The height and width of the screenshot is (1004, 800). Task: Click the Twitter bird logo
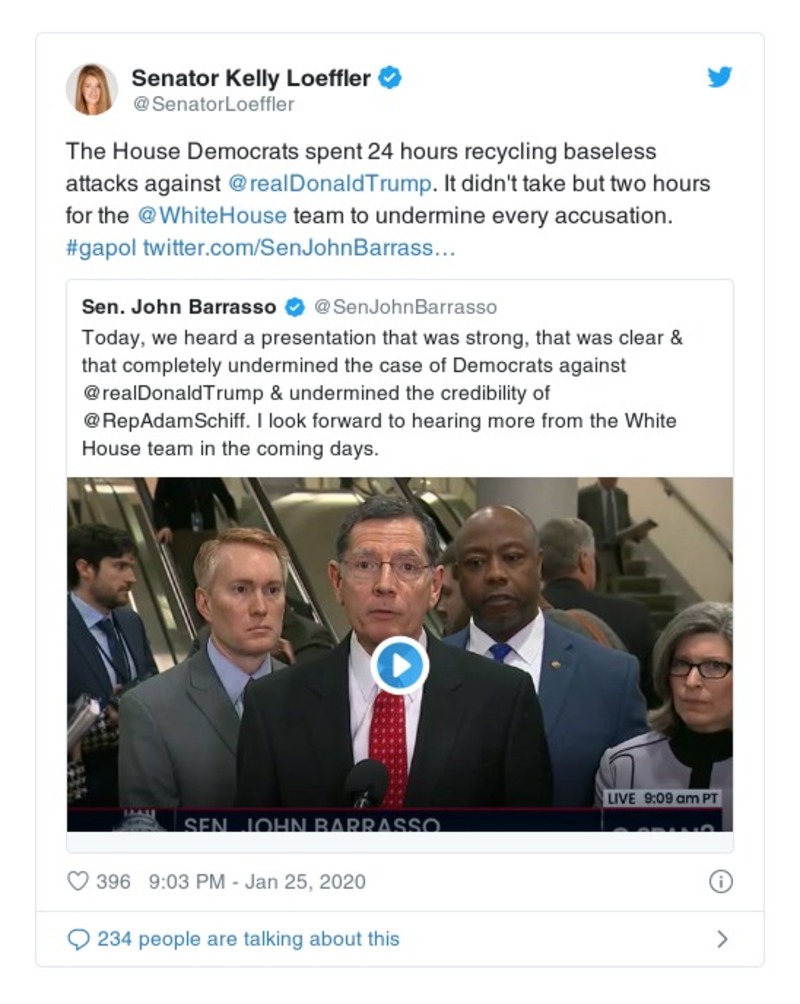coord(720,78)
